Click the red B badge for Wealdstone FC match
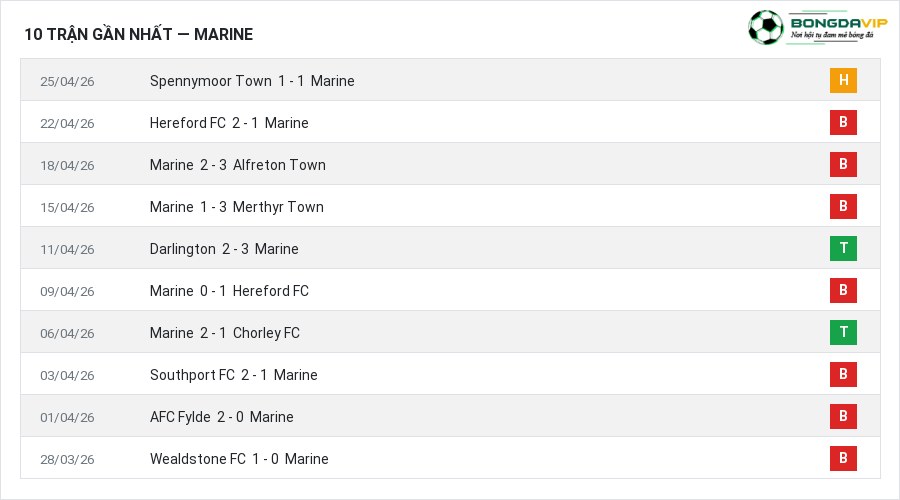This screenshot has width=900, height=500. tap(843, 458)
